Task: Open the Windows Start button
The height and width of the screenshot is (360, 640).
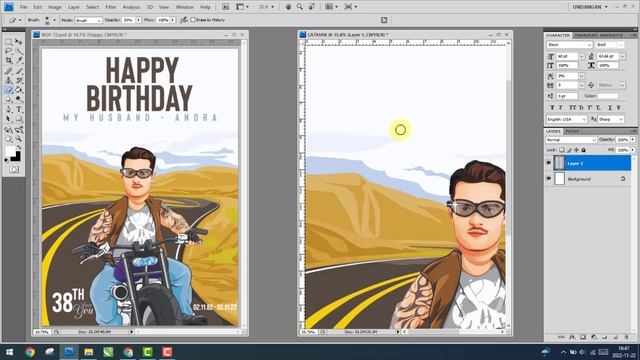Action: [x=9, y=352]
